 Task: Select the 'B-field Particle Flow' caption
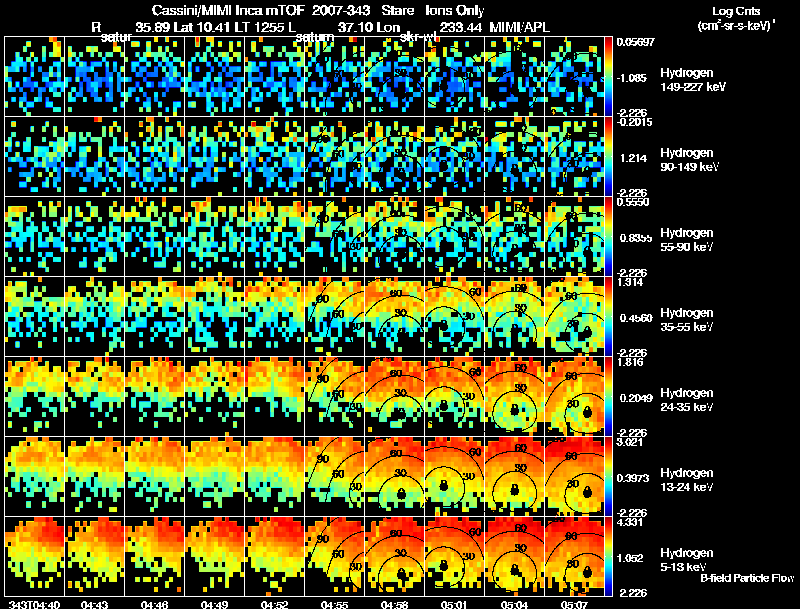(747, 578)
